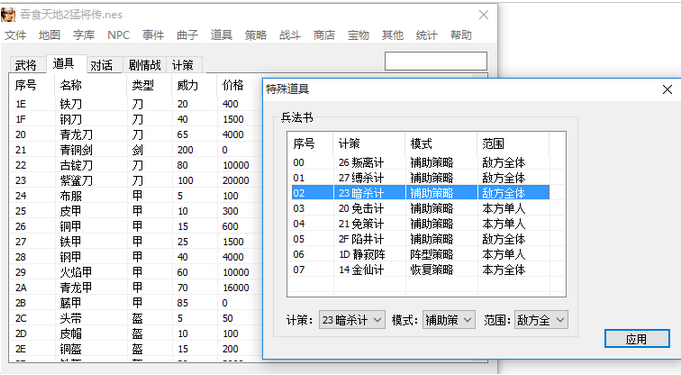Select the 计策 tab
The height and width of the screenshot is (375, 681).
182,65
